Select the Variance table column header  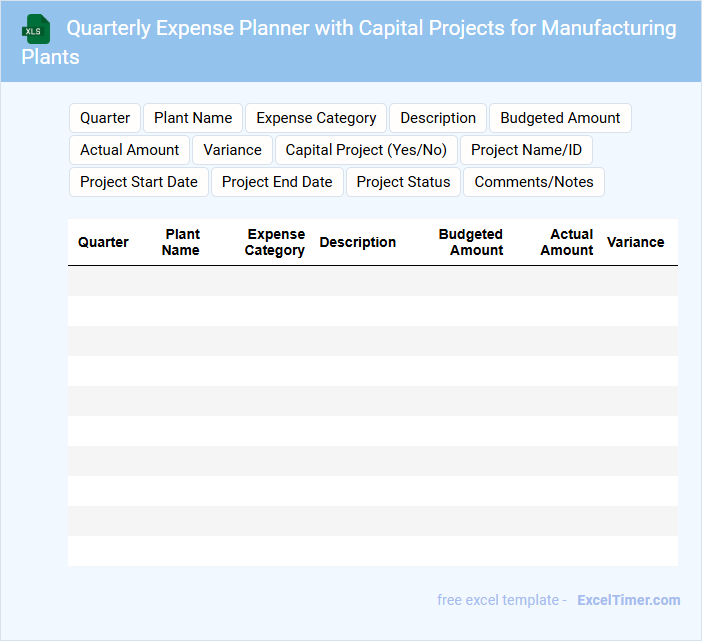pyautogui.click(x=635, y=242)
